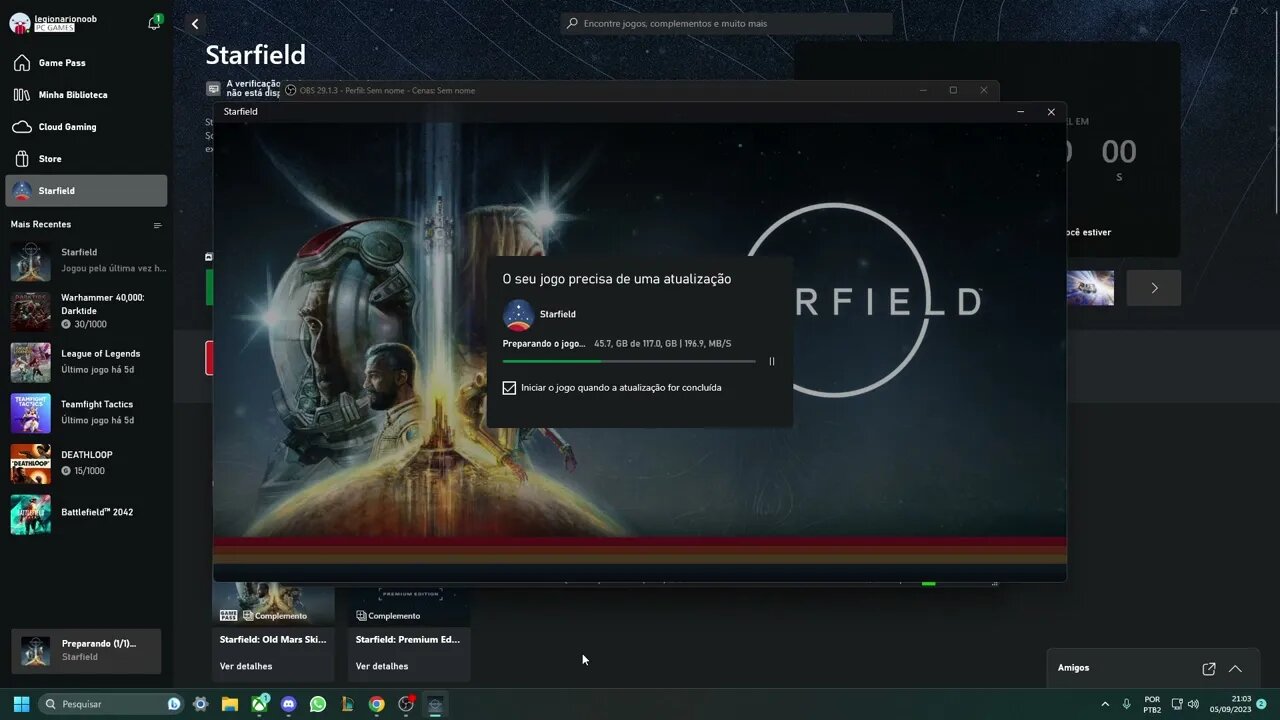Click the Bing icon in taskbar search
1280x720 pixels.
pos(174,704)
